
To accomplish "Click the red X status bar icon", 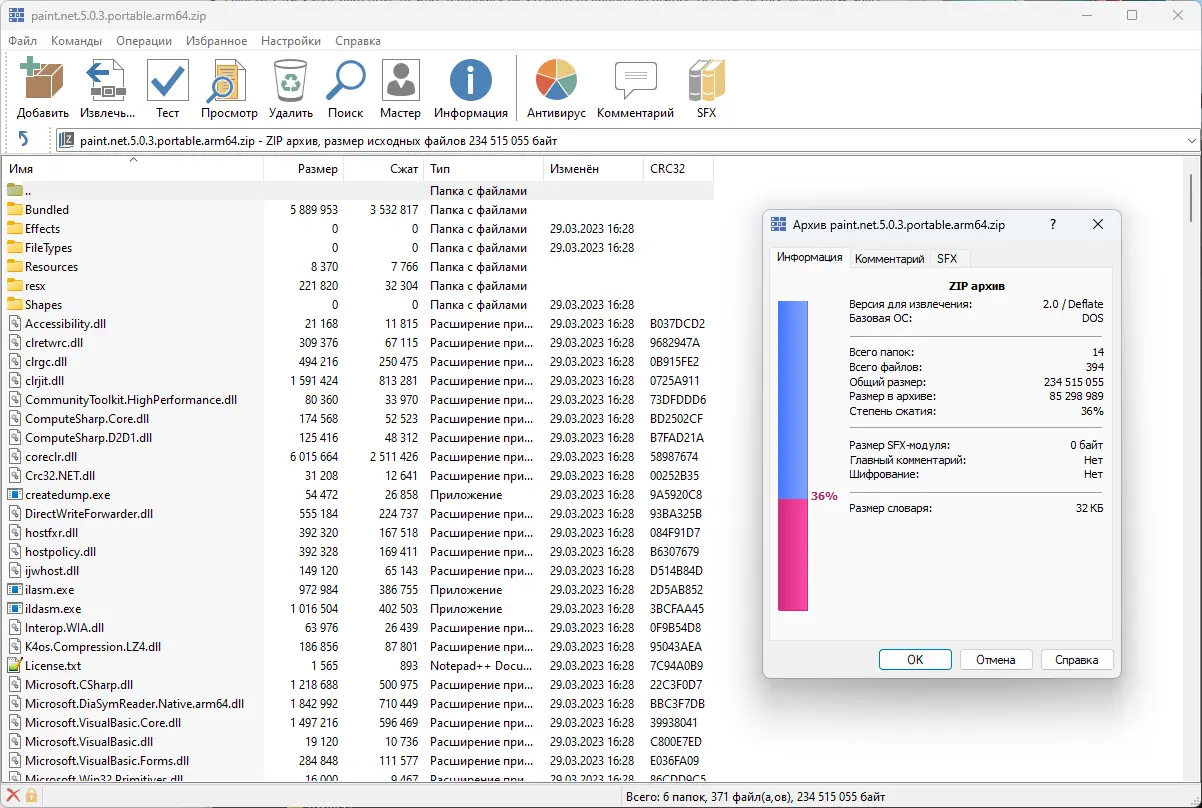I will point(13,796).
